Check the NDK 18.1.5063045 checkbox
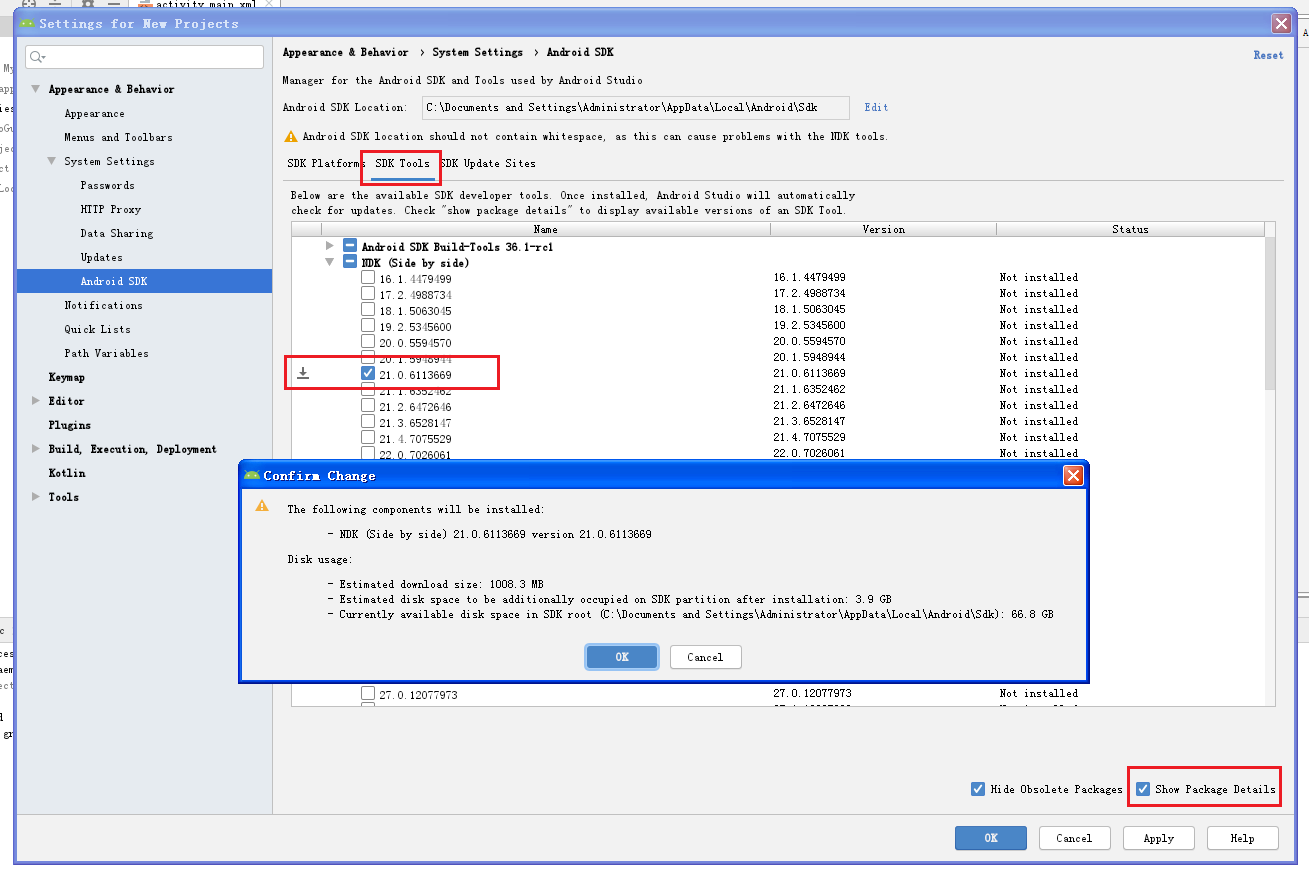The image size is (1309, 876). [x=368, y=310]
